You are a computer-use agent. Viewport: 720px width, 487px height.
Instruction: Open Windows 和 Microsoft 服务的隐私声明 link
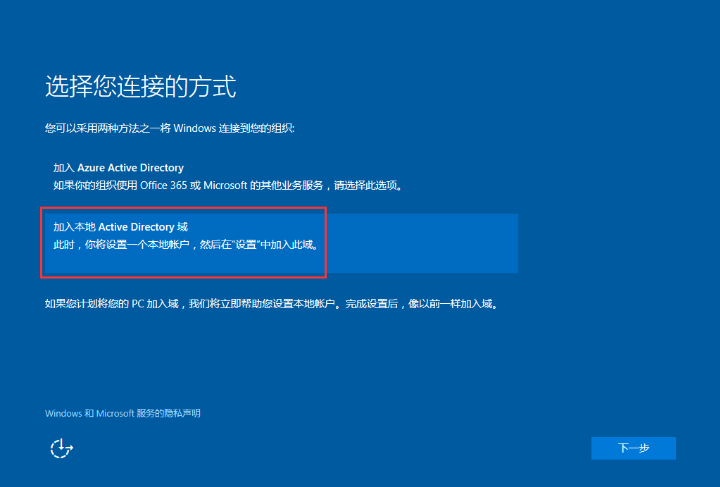click(x=123, y=413)
